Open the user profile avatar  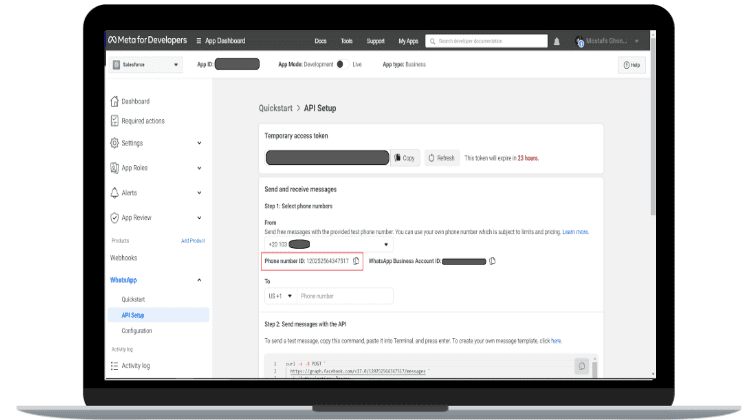[x=579, y=42]
